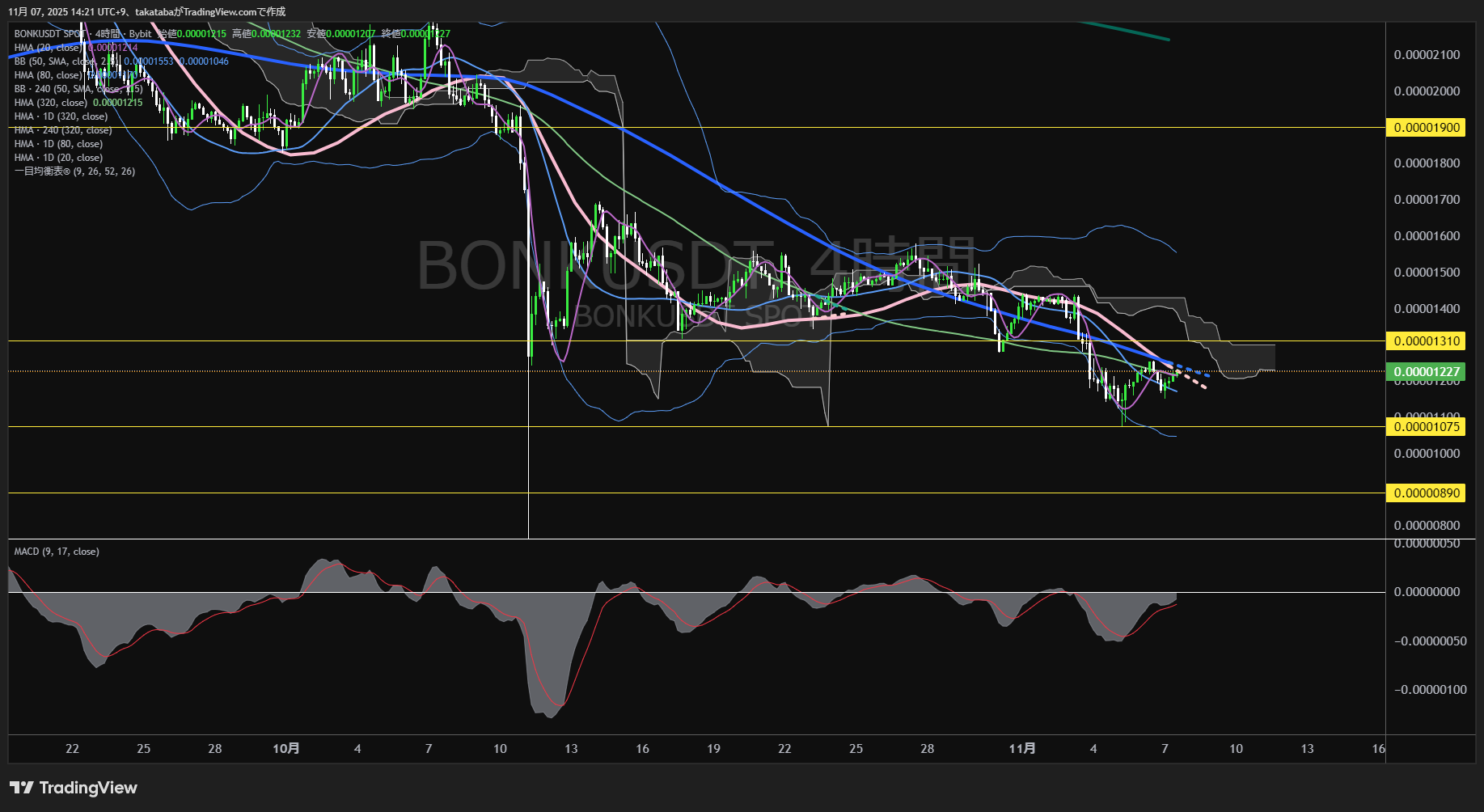Select the HMA · 240 (320, close) legend
Viewport: 1484px width, 812px height.
63,130
